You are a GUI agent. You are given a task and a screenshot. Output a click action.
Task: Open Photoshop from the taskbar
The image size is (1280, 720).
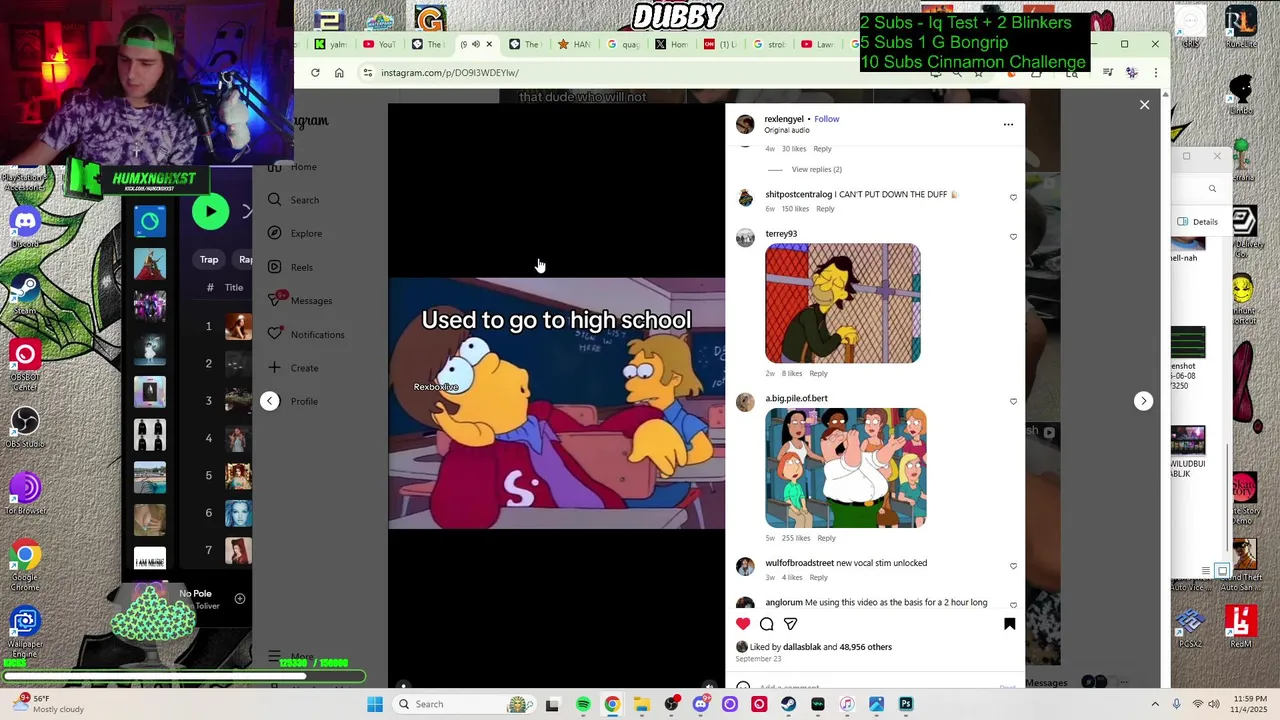(x=905, y=704)
